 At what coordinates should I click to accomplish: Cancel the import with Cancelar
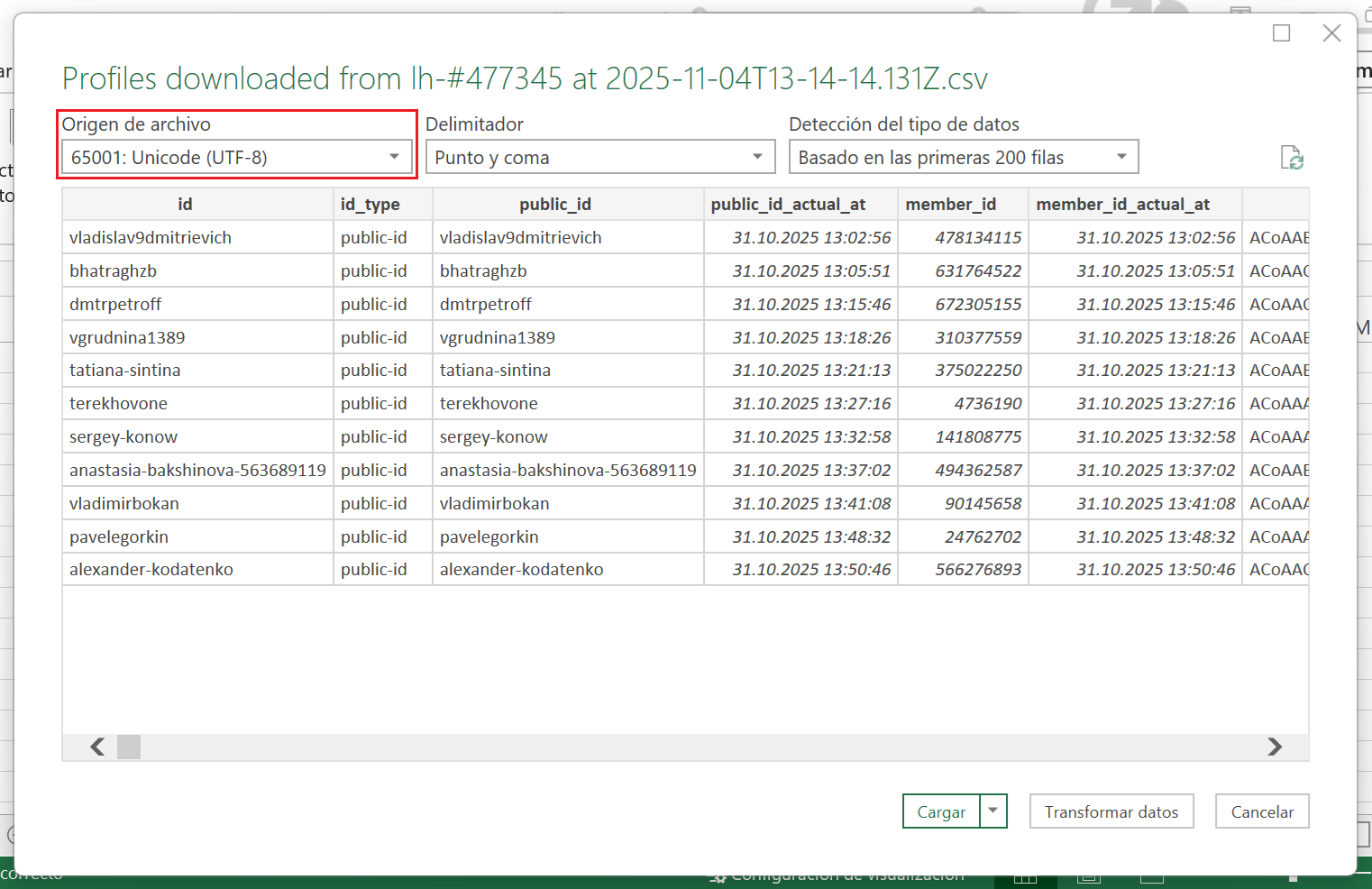(1261, 811)
